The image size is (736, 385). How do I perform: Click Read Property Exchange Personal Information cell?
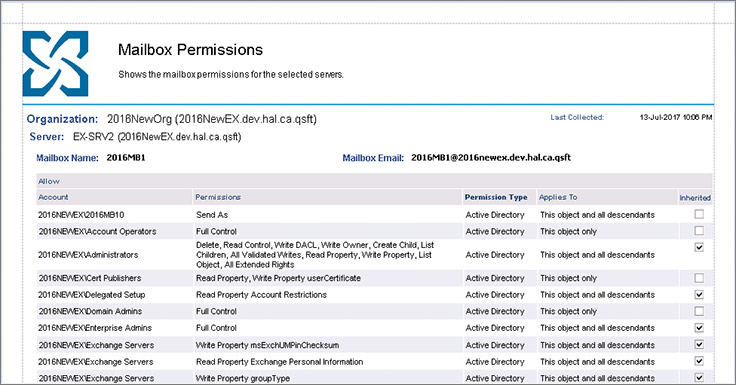pos(280,362)
